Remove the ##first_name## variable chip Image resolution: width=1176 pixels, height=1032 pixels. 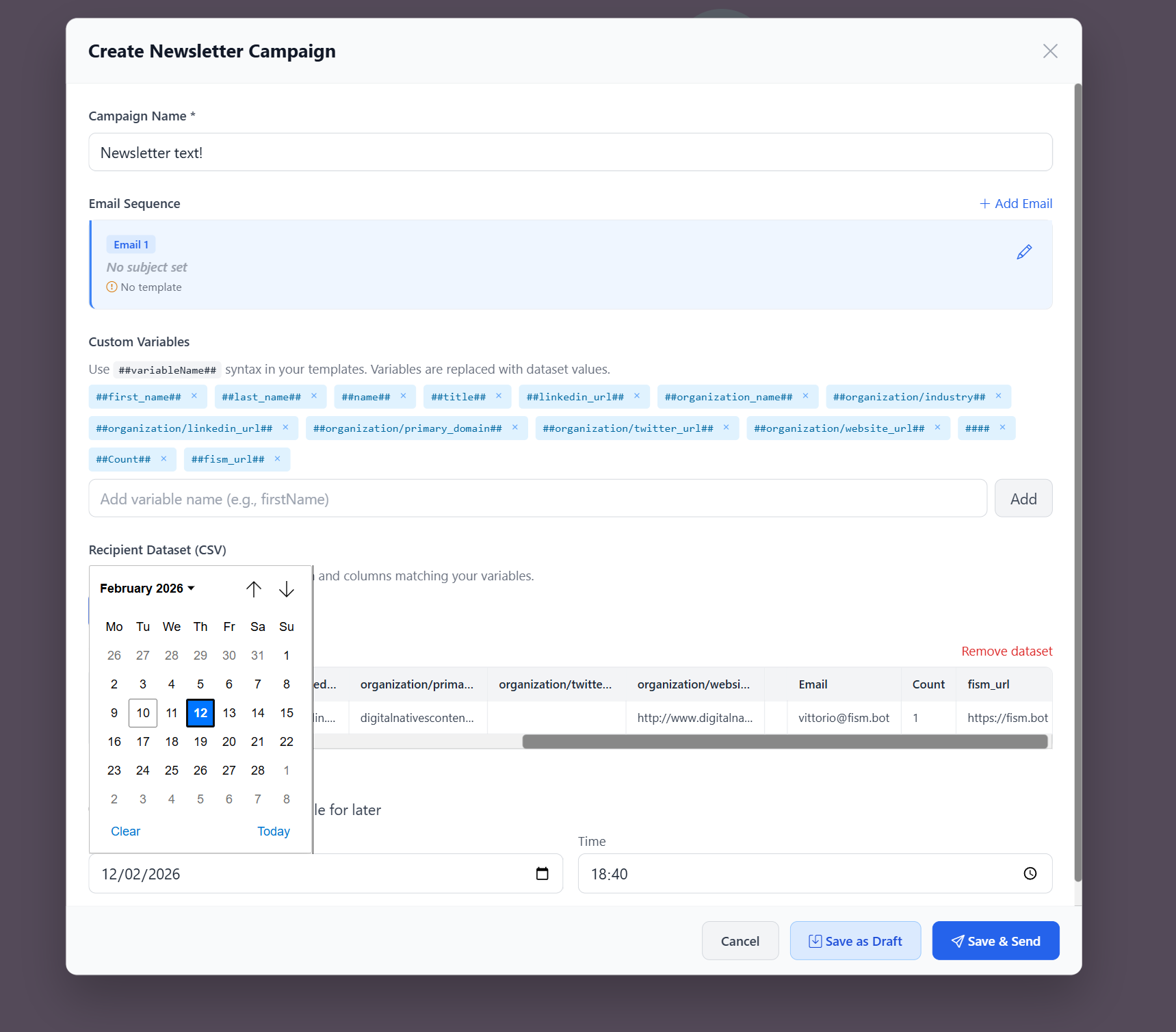pyautogui.click(x=195, y=396)
